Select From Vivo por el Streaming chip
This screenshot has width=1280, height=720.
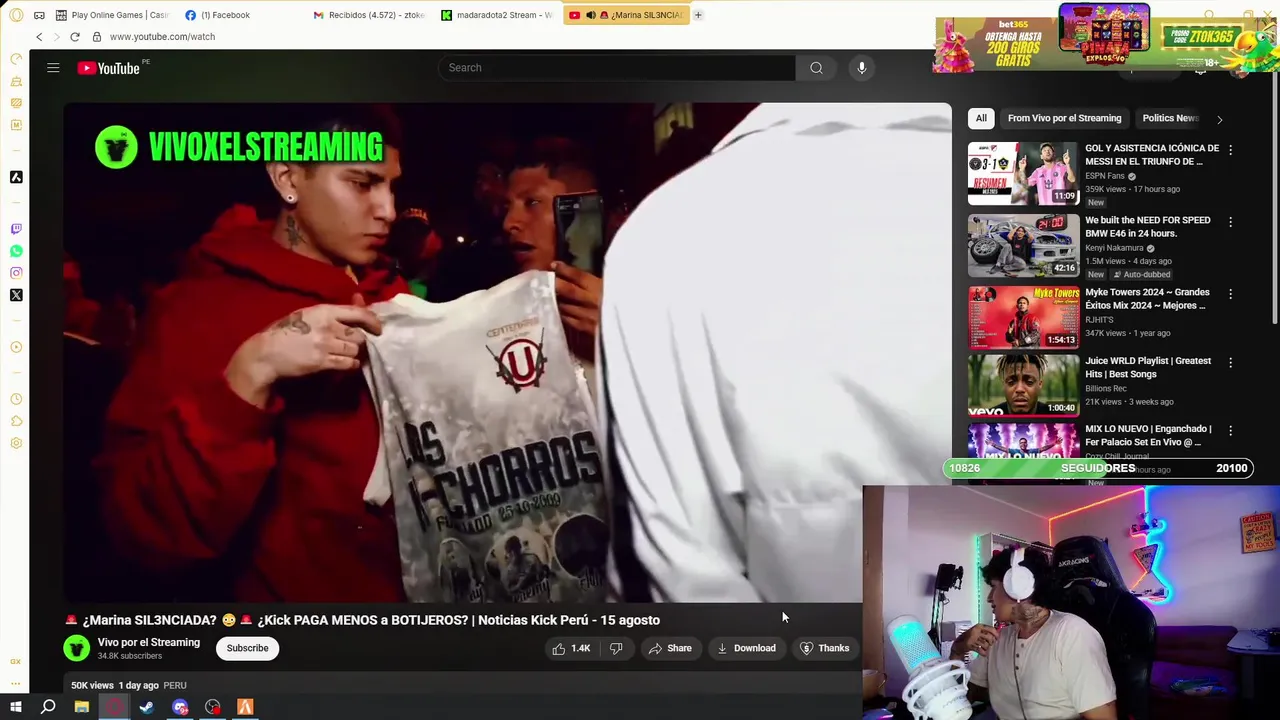coord(1064,118)
